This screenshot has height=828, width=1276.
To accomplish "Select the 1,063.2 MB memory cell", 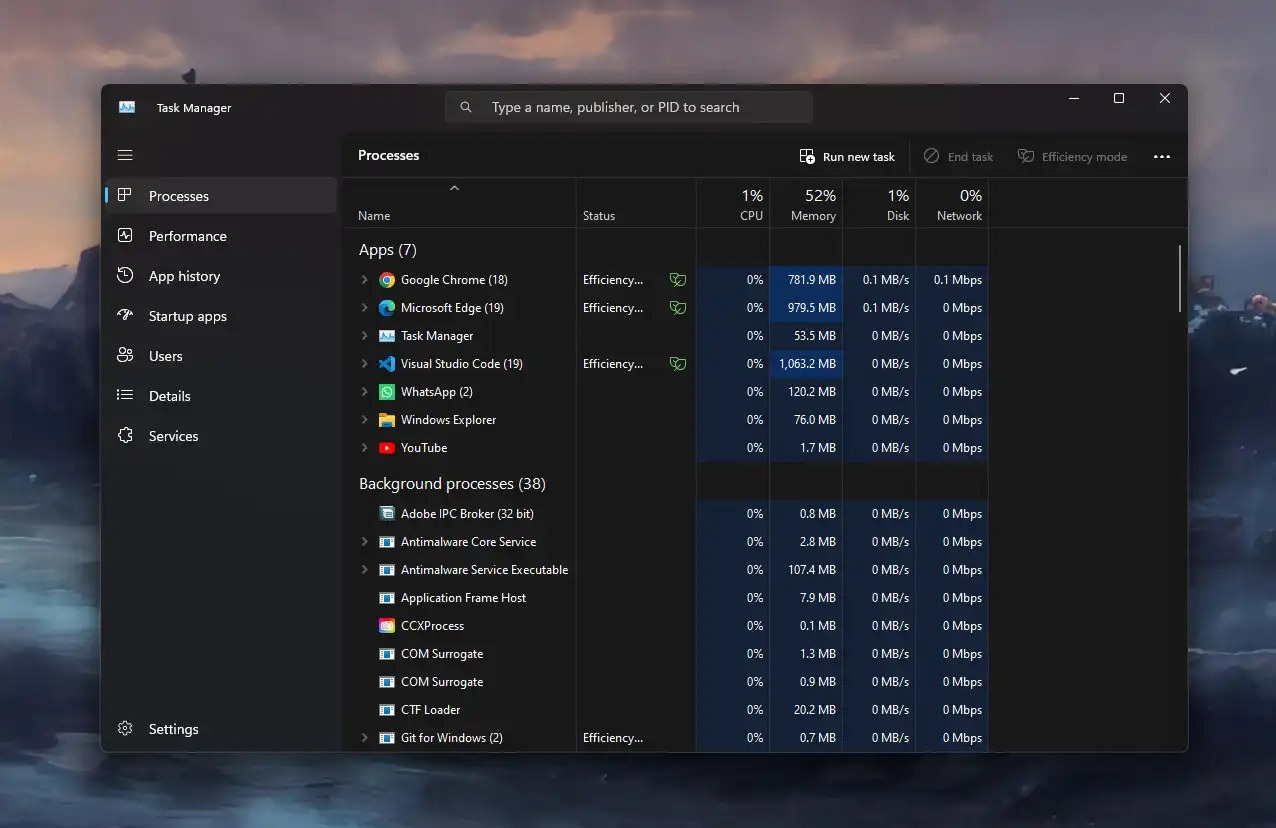I will [806, 364].
